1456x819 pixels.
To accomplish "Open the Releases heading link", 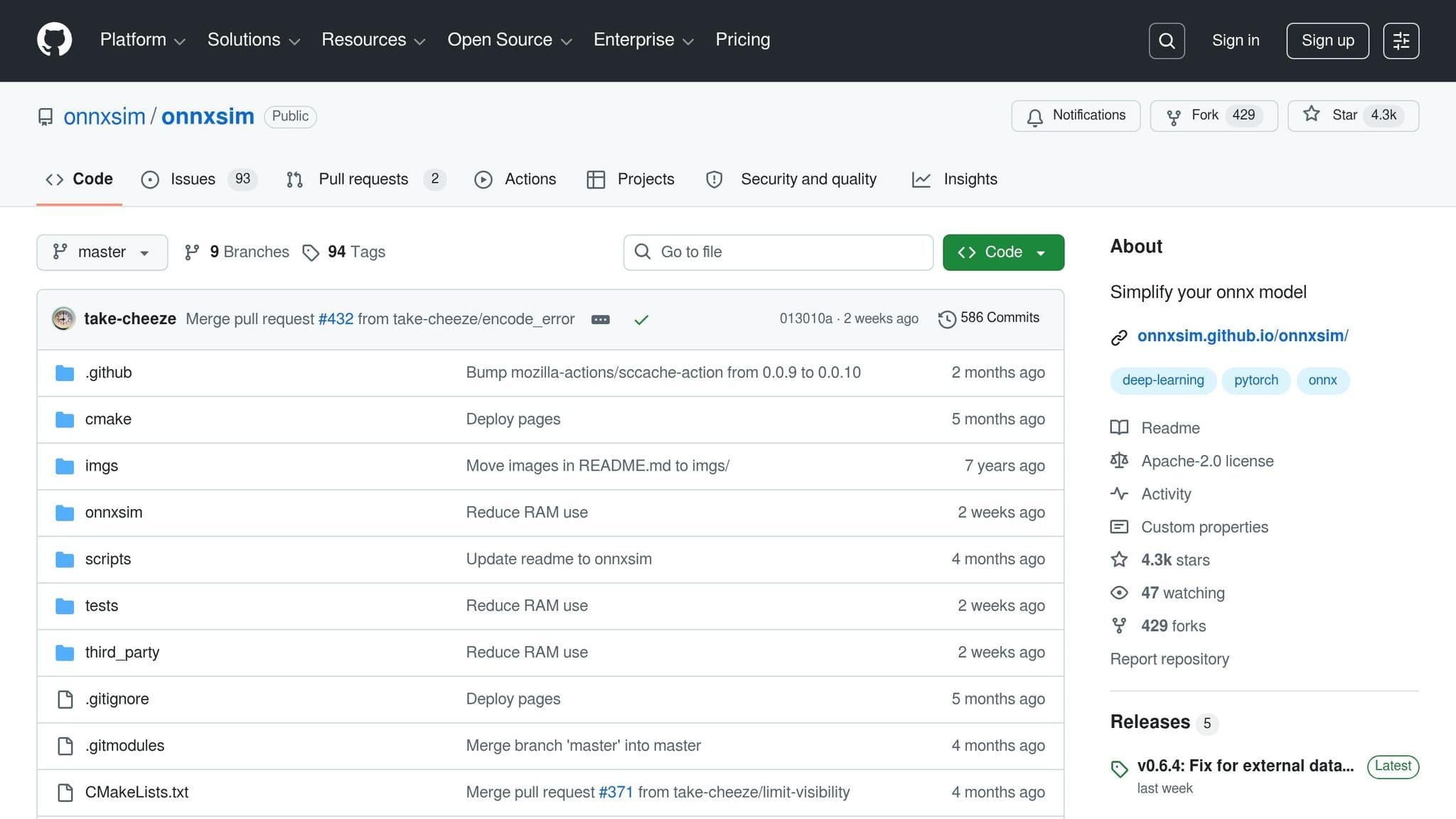I will point(1150,722).
